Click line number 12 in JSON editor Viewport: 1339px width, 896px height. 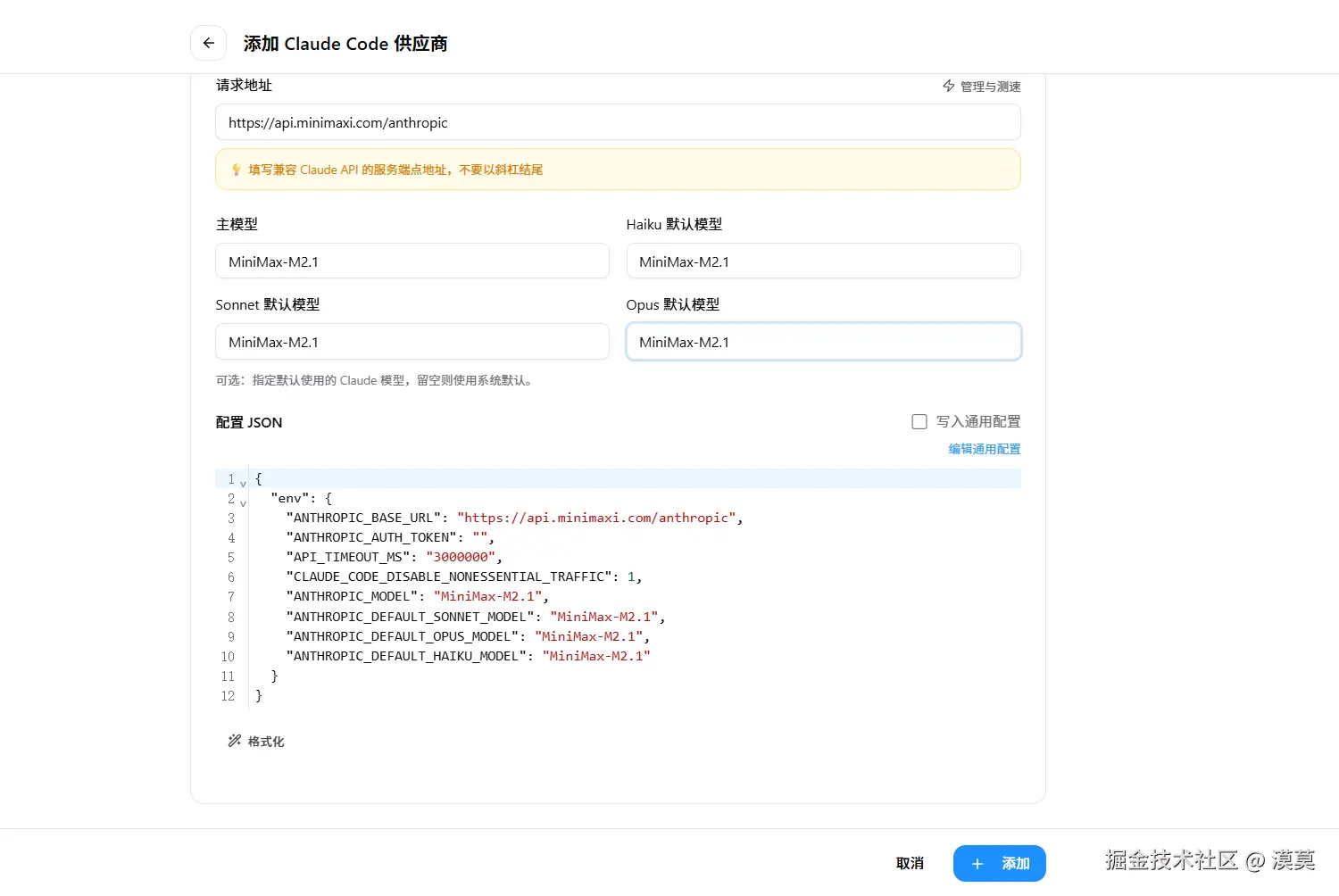228,696
